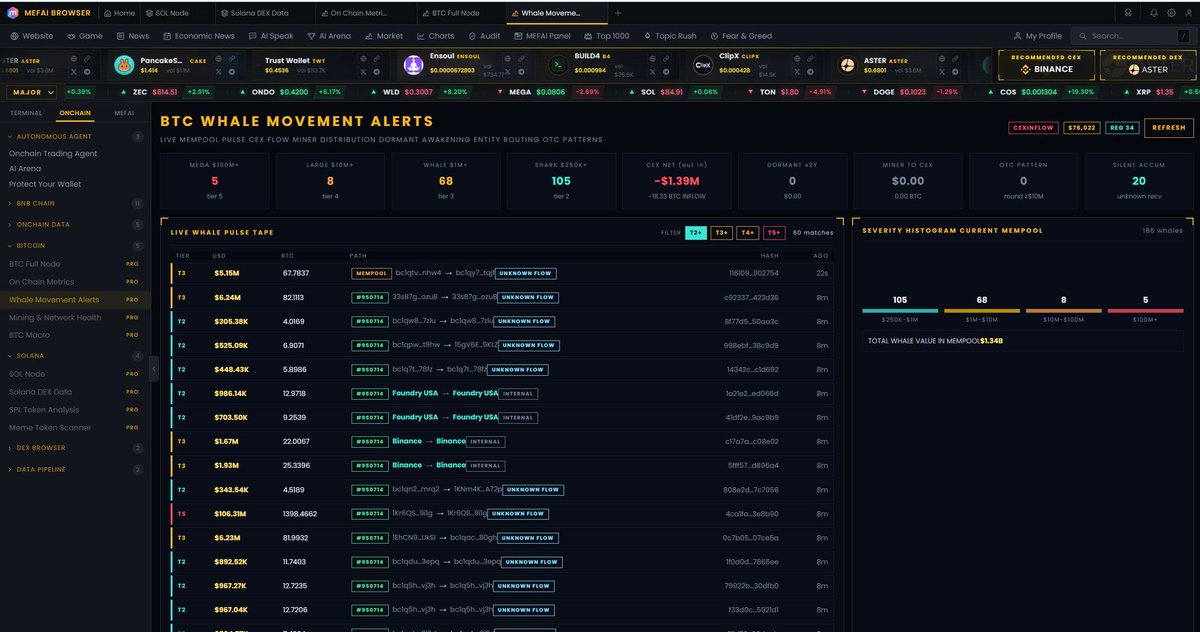The width and height of the screenshot is (1200, 632).
Task: Click the orange $10M-$100M histogram bar
Action: click(x=1063, y=311)
